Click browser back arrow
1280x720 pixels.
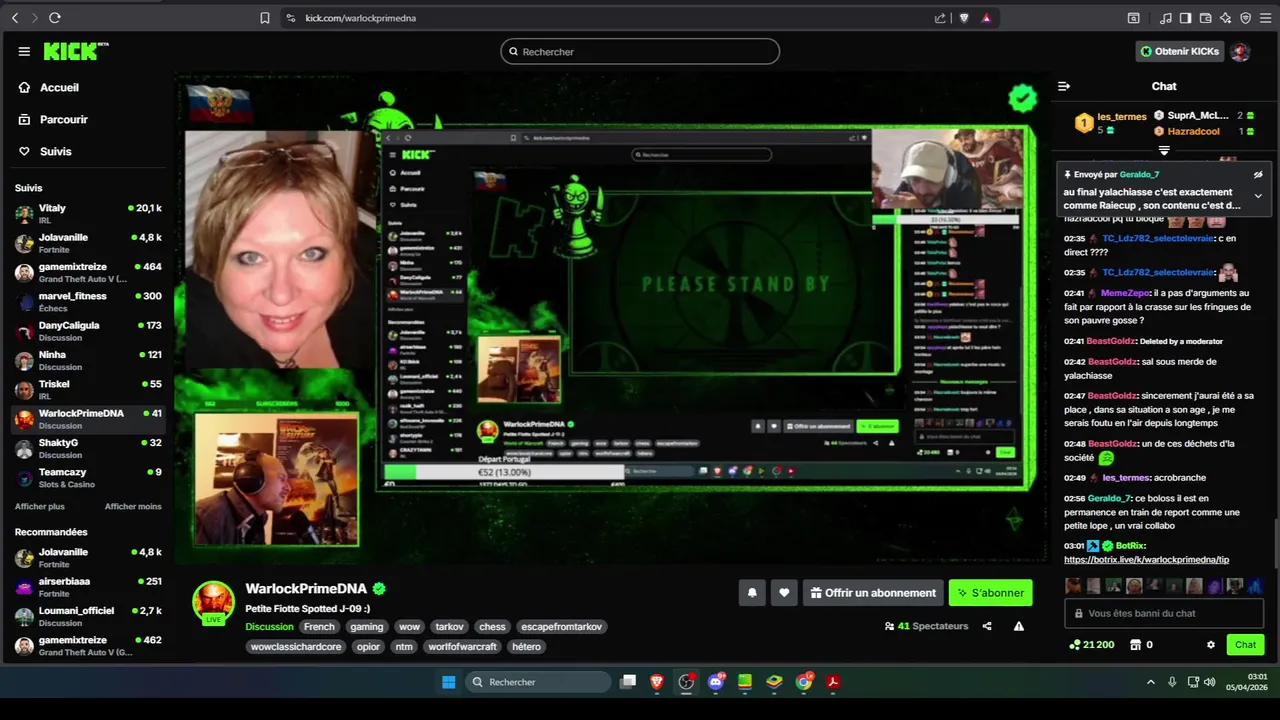click(15, 18)
